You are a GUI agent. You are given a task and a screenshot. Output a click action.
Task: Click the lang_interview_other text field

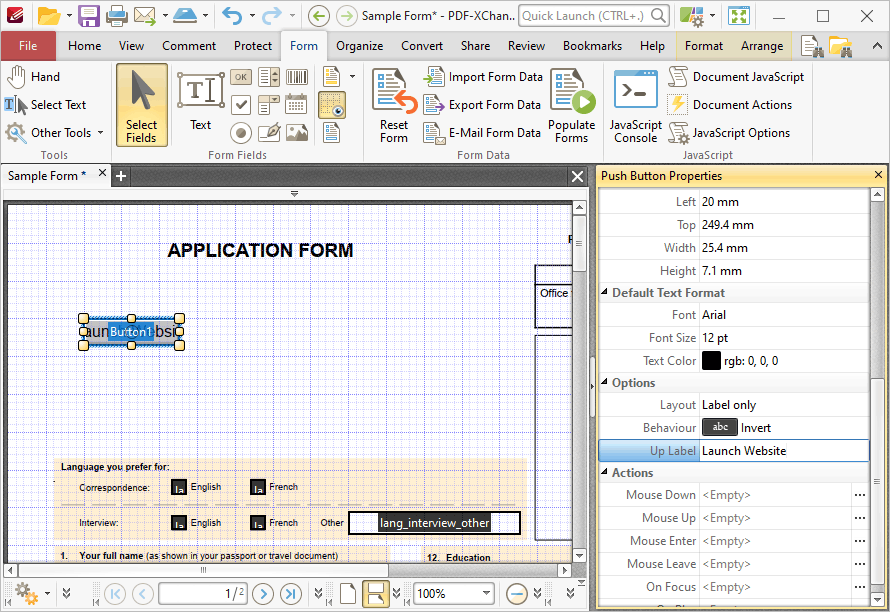434,523
